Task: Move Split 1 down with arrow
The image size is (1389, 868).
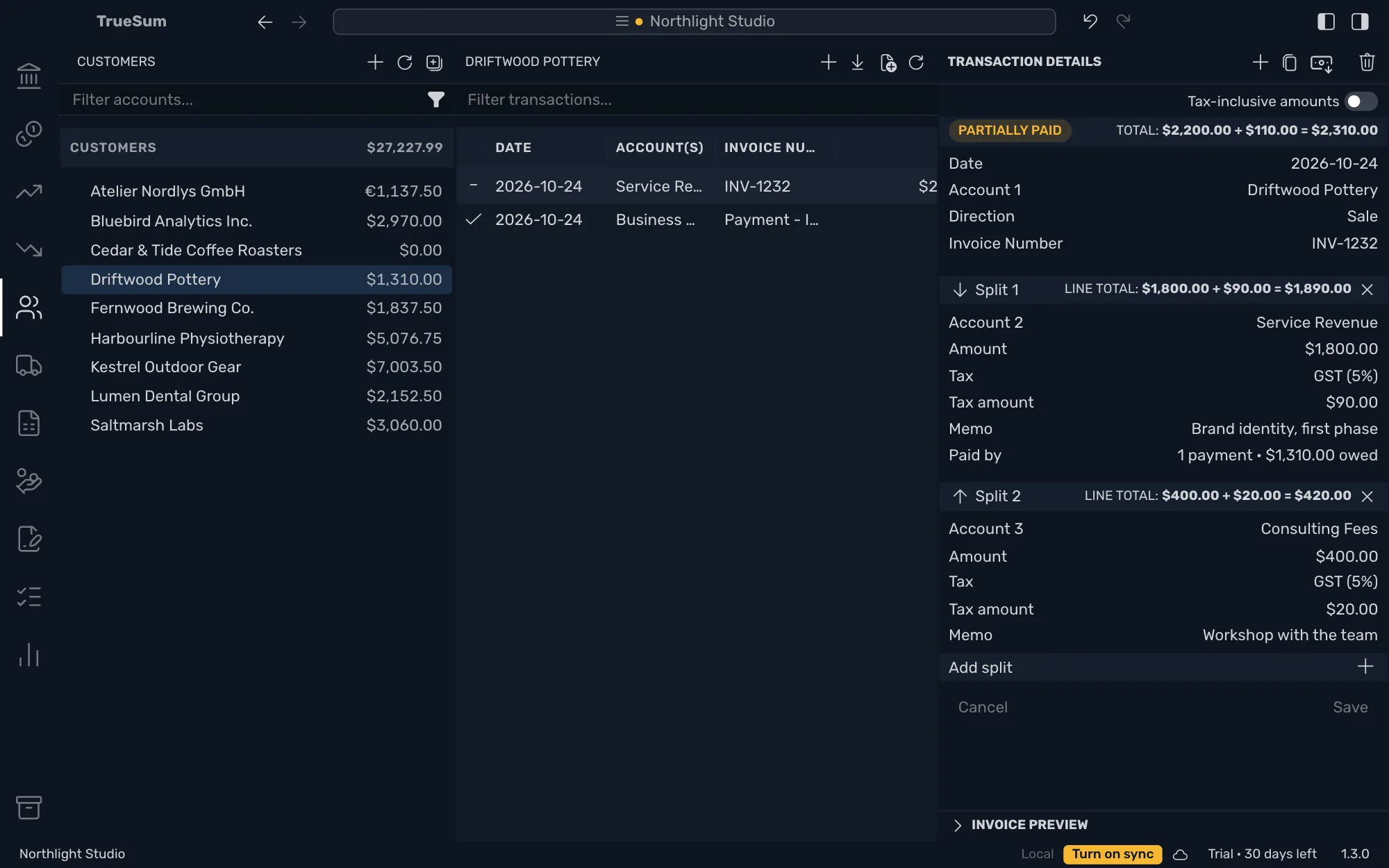Action: tap(960, 290)
